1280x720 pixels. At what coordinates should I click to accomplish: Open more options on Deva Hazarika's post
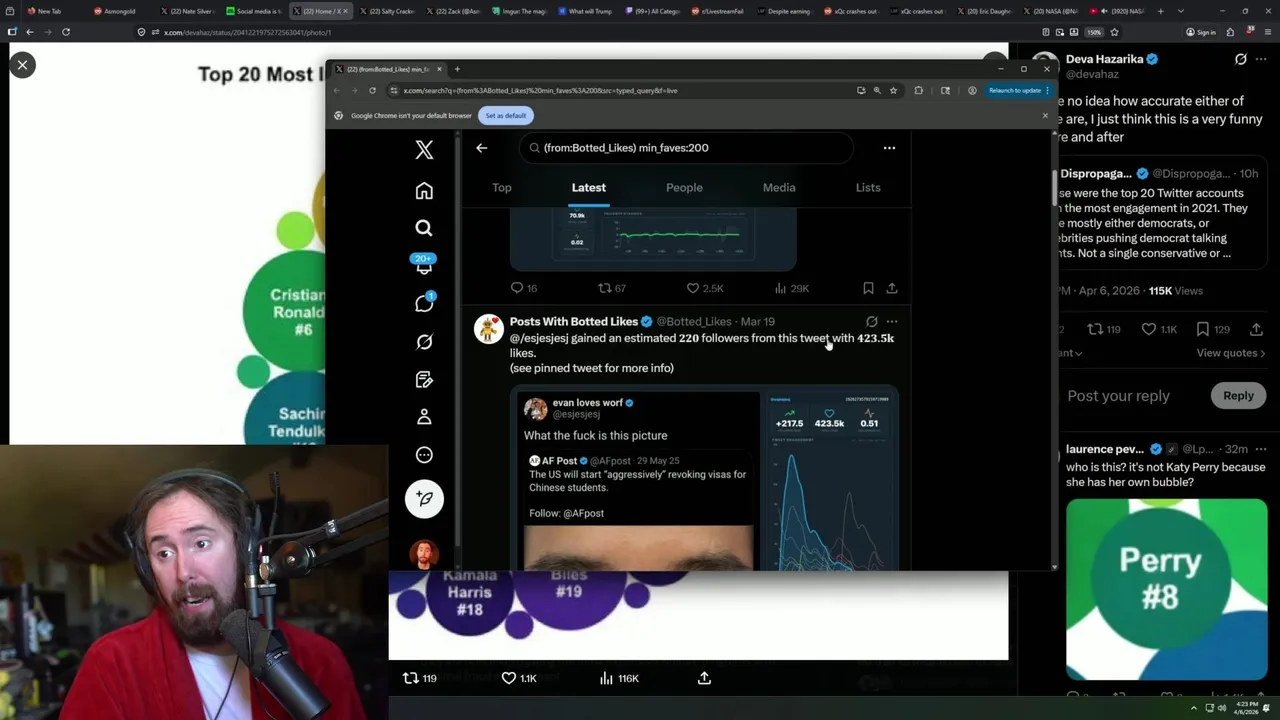point(1262,59)
